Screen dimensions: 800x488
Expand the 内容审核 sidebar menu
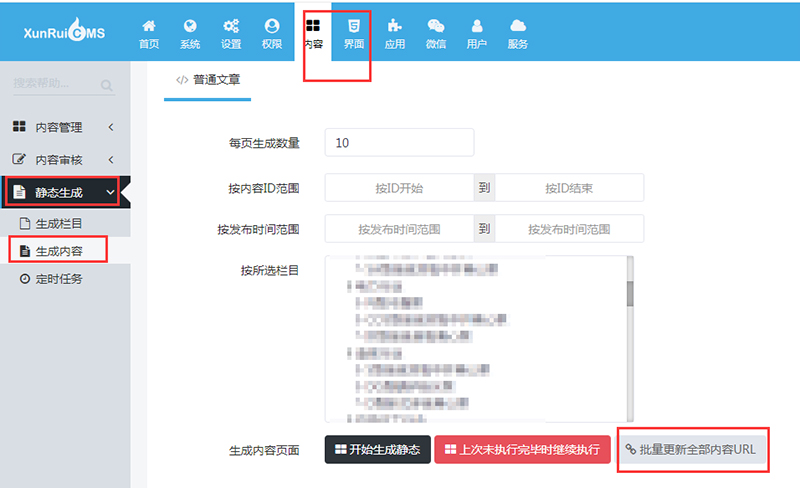point(65,160)
